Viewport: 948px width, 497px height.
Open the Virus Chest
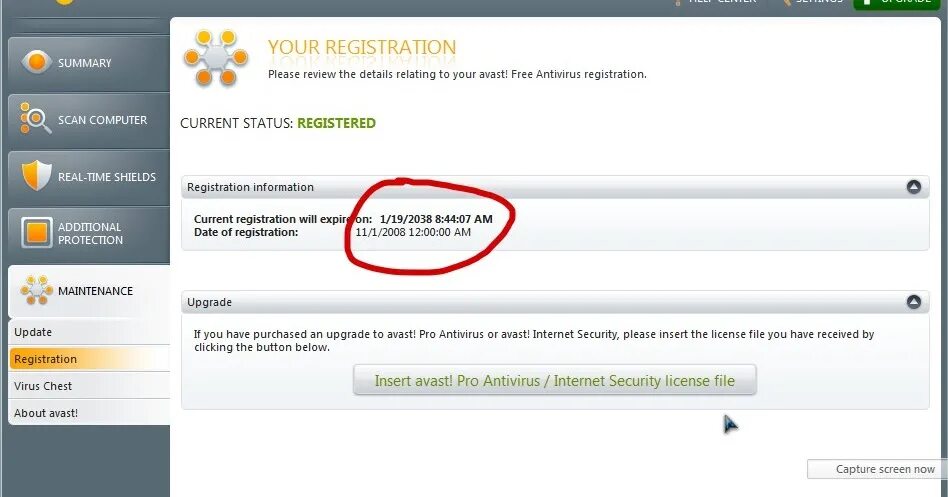point(43,386)
